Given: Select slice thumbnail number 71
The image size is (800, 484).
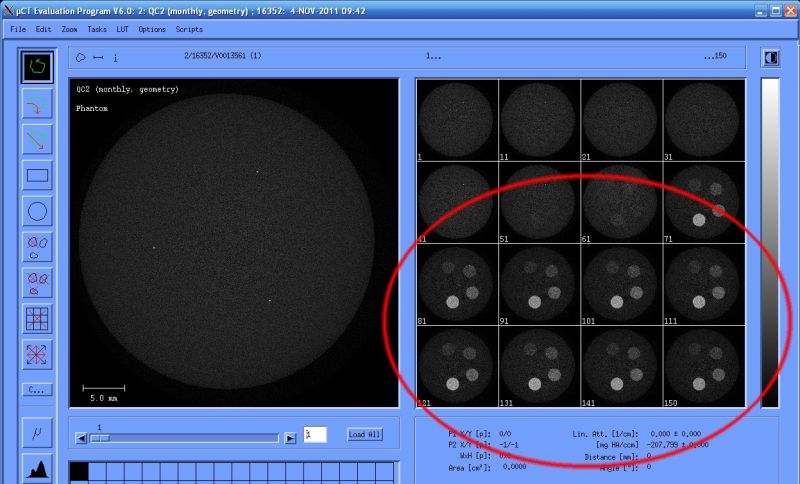Looking at the screenshot, I should tap(704, 202).
